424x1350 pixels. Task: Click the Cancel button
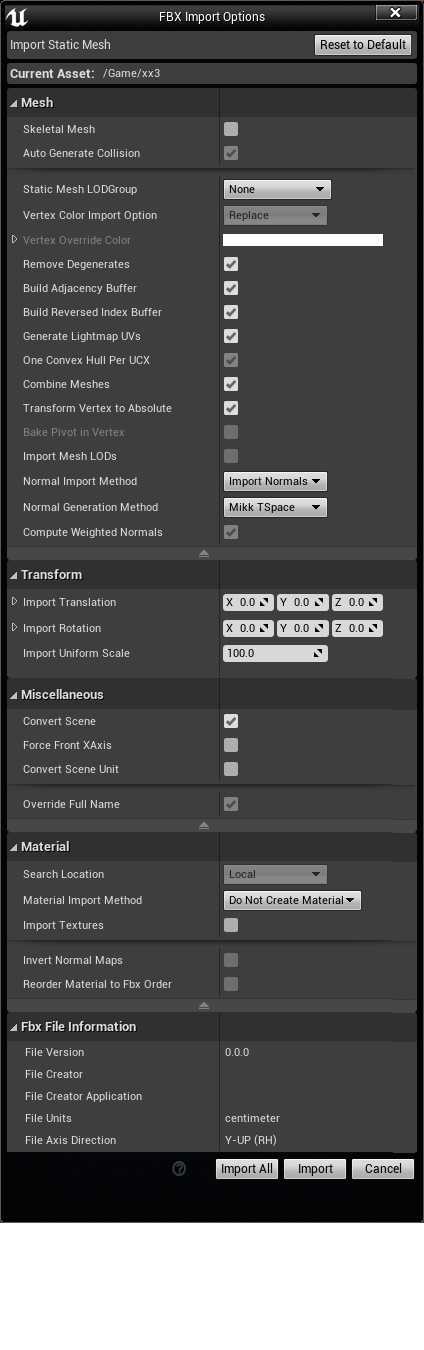[x=383, y=1169]
